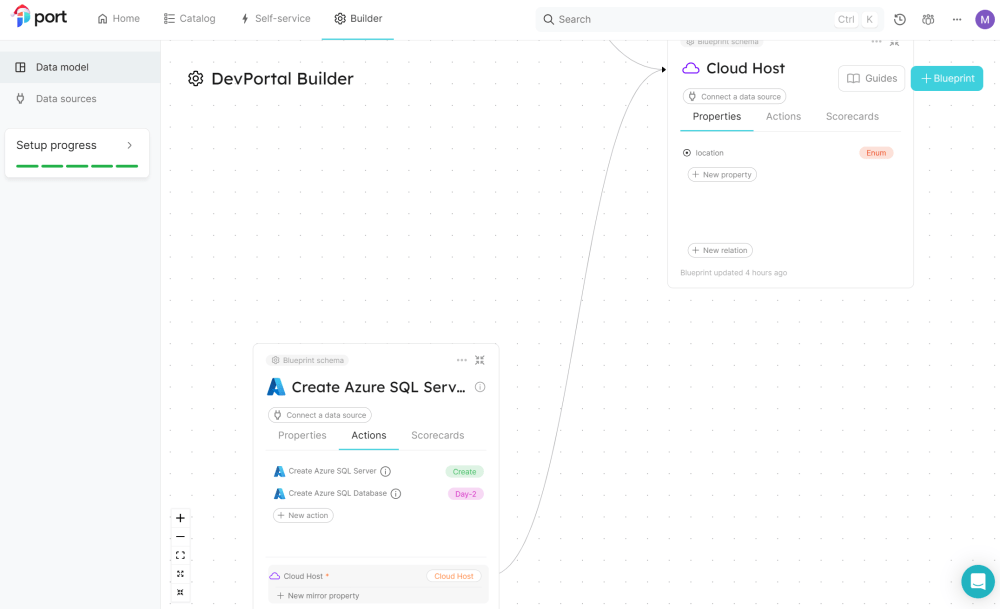The width and height of the screenshot is (1000, 609).
Task: Click the fit-to-screen icon on canvas controls
Action: pos(180,555)
